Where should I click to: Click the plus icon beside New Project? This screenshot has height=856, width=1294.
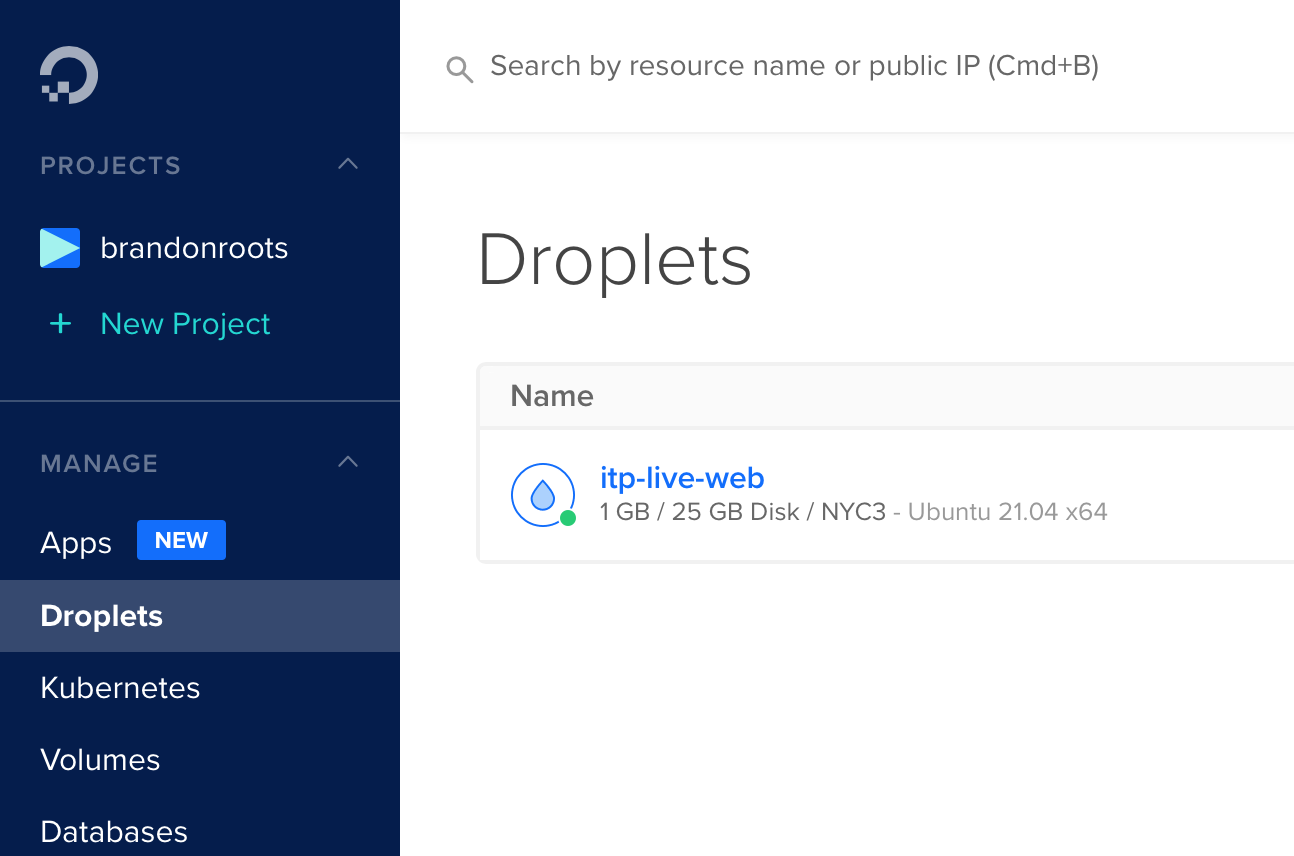pyautogui.click(x=61, y=323)
